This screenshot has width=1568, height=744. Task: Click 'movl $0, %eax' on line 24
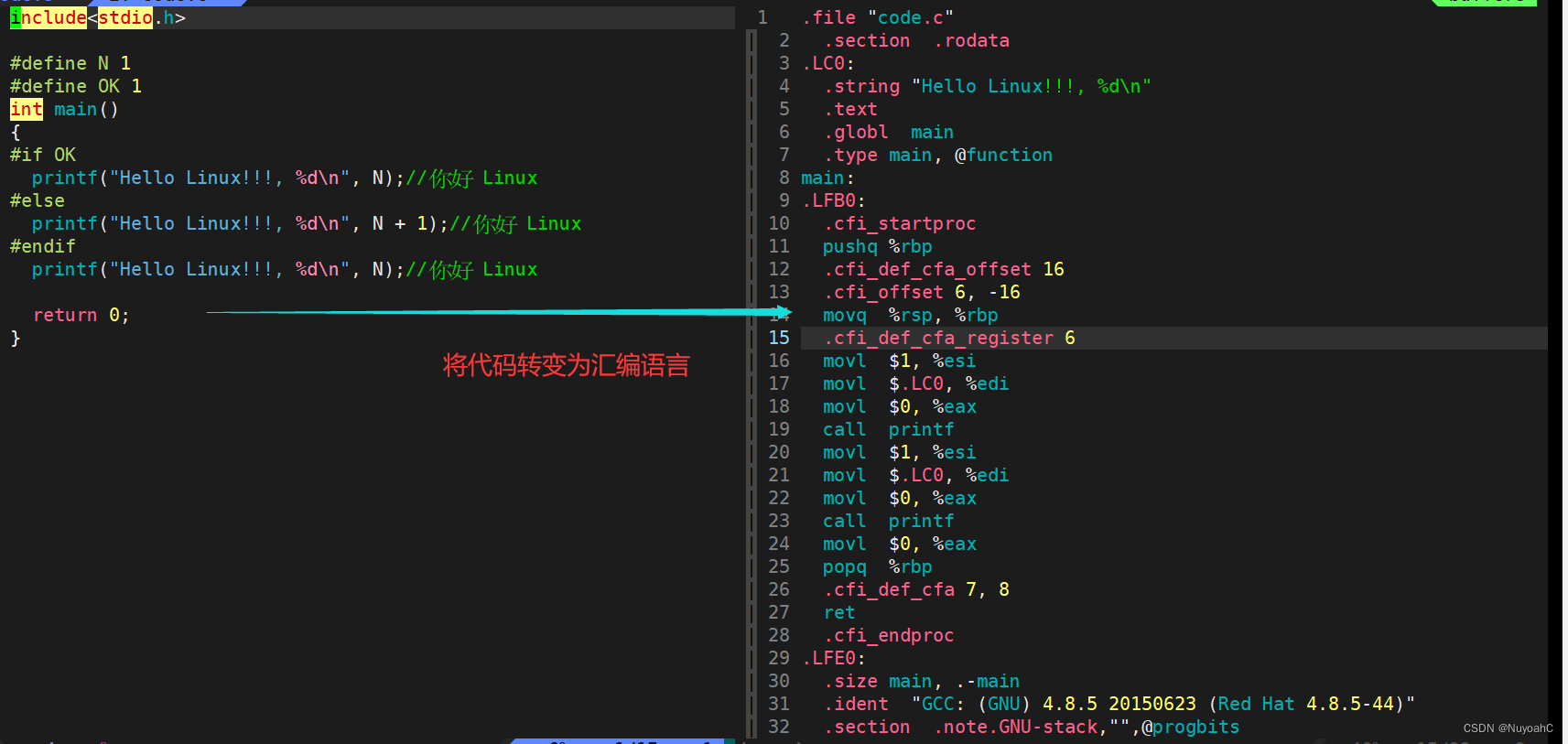point(900,544)
